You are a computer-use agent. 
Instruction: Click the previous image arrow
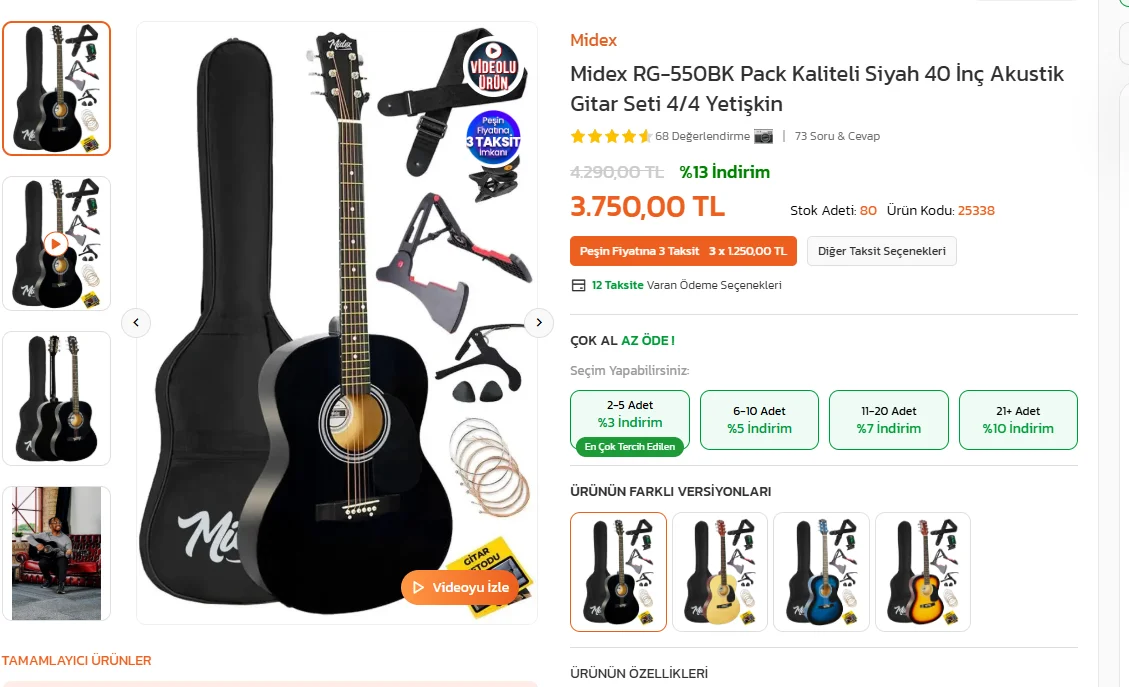point(136,322)
